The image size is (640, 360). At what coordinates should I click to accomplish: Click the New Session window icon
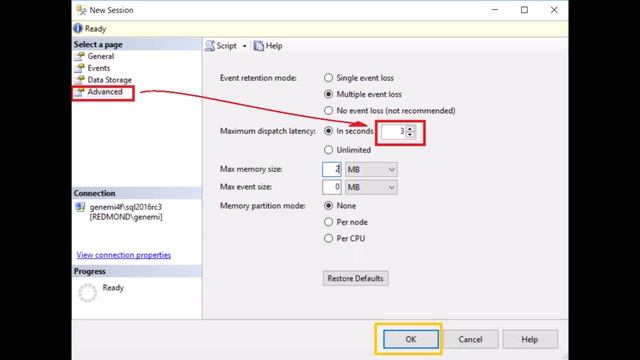(81, 10)
